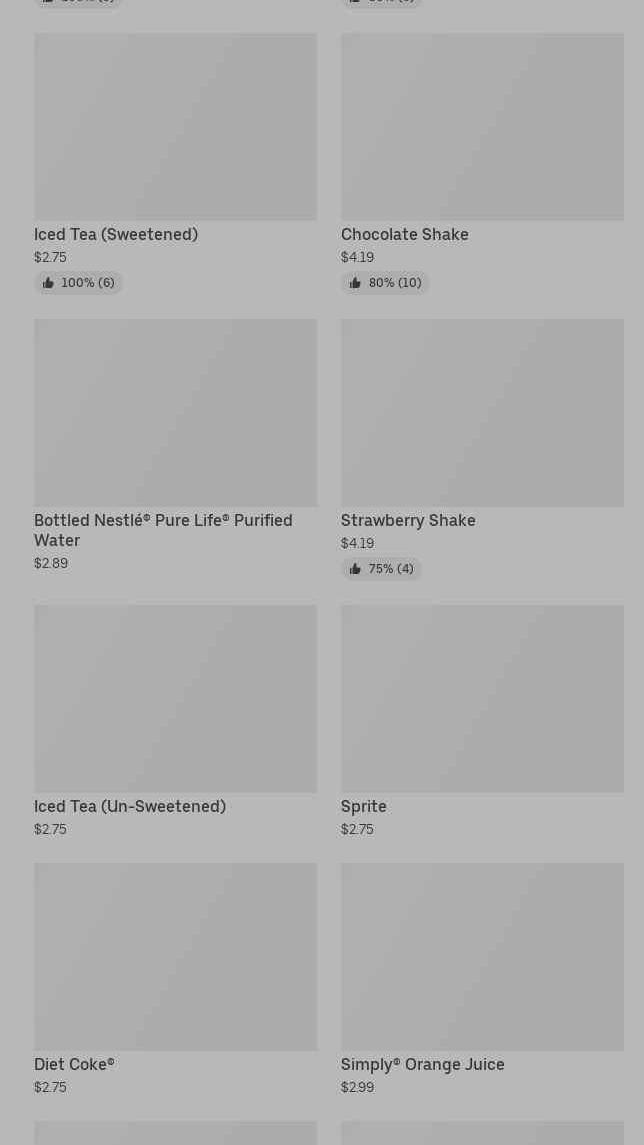
Task: Click the $2.89 bottled water price
Action: [x=51, y=564]
